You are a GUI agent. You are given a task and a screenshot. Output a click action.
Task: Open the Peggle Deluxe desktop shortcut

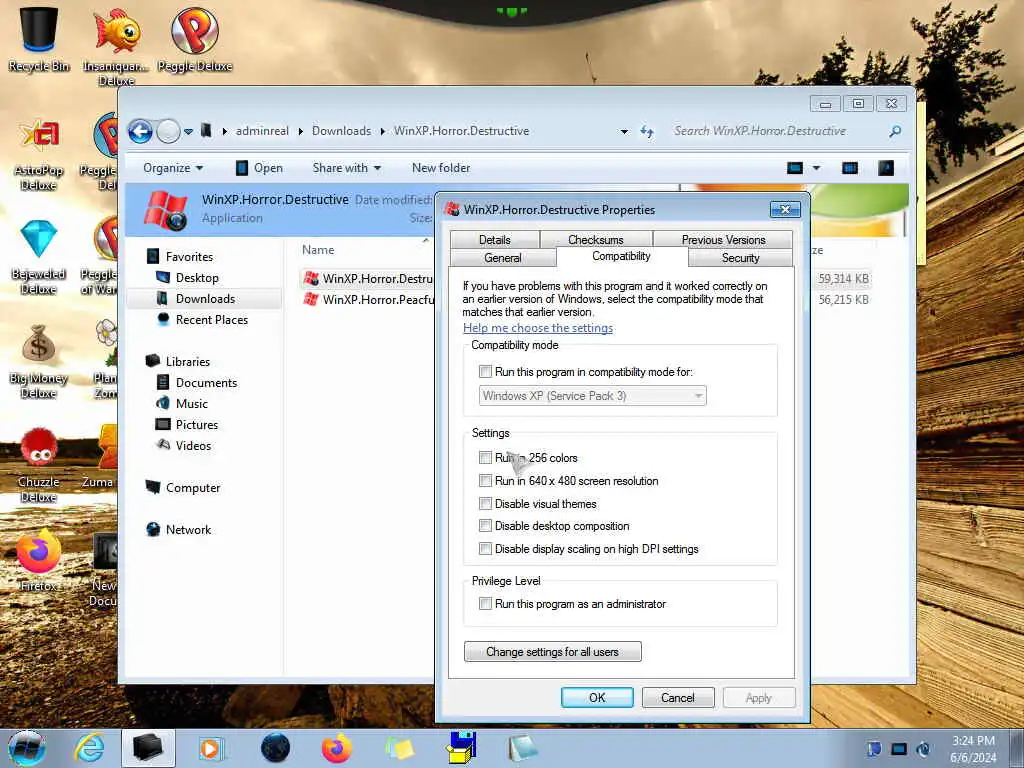click(195, 38)
